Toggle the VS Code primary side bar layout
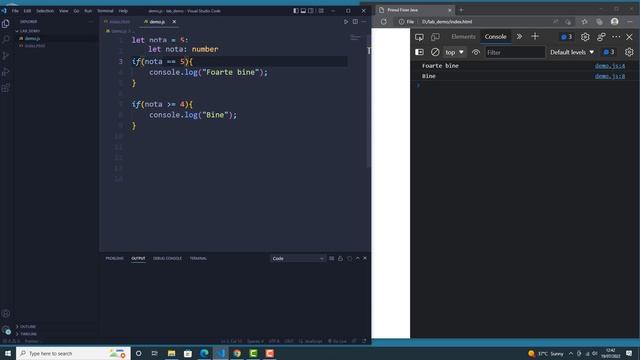 coord(296,11)
